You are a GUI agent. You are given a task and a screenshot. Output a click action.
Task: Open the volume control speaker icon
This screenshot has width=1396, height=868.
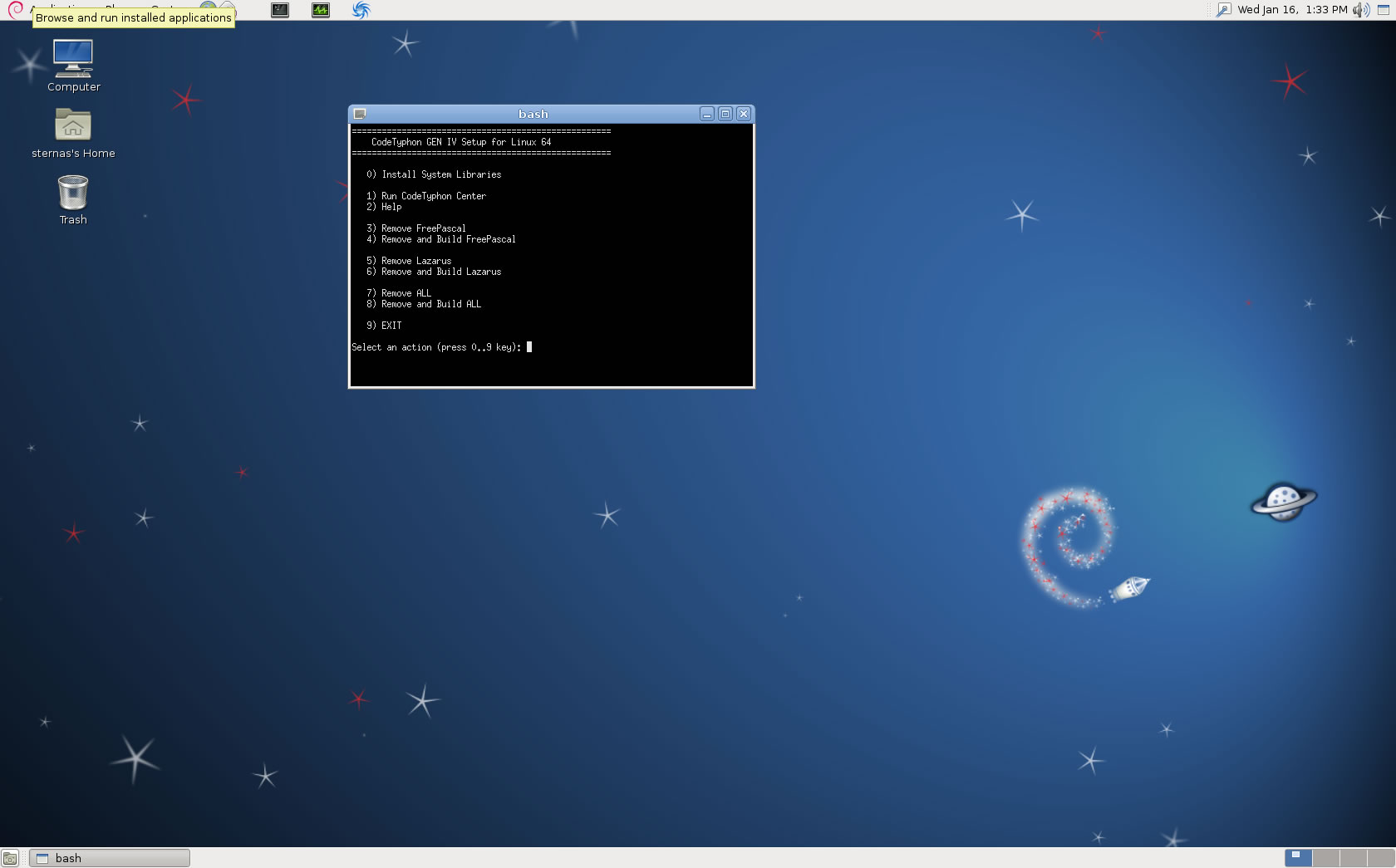pos(1360,10)
